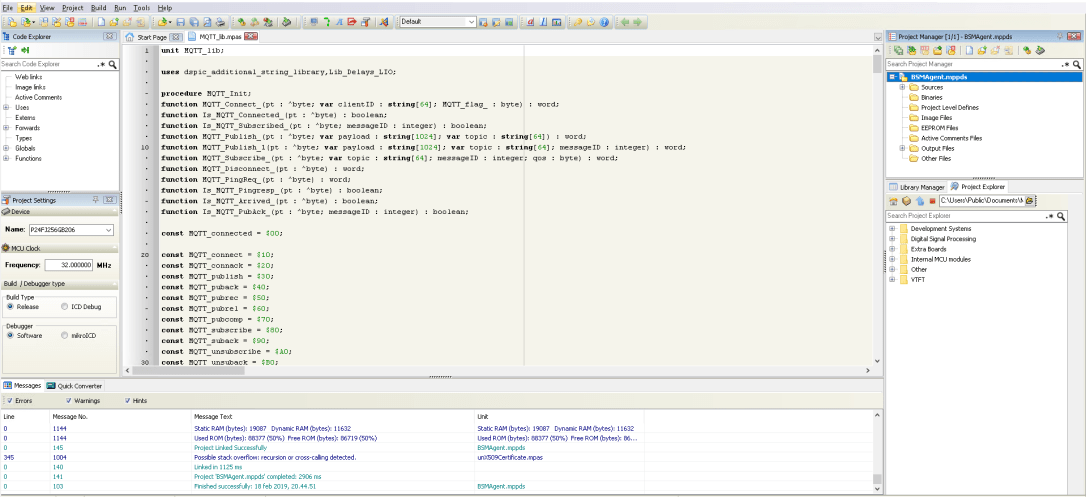Click the code editor vertical scrollbar
The image size is (1086, 497).
click(877, 204)
